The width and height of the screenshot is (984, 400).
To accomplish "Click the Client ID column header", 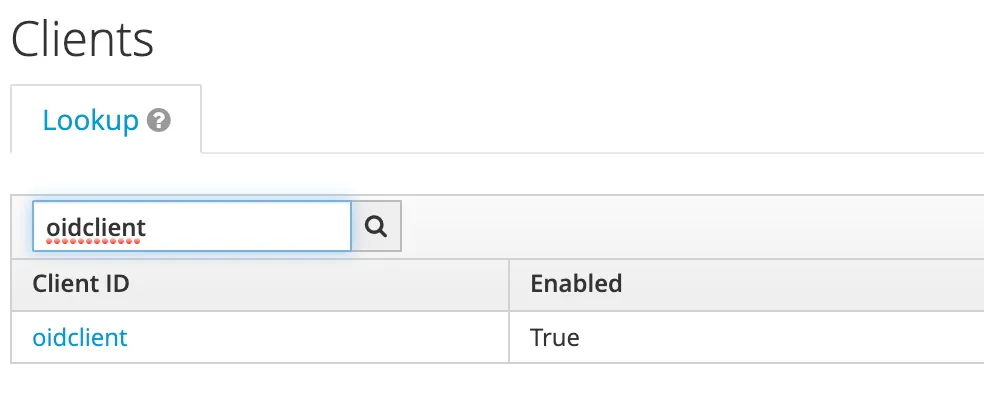I will [x=81, y=283].
